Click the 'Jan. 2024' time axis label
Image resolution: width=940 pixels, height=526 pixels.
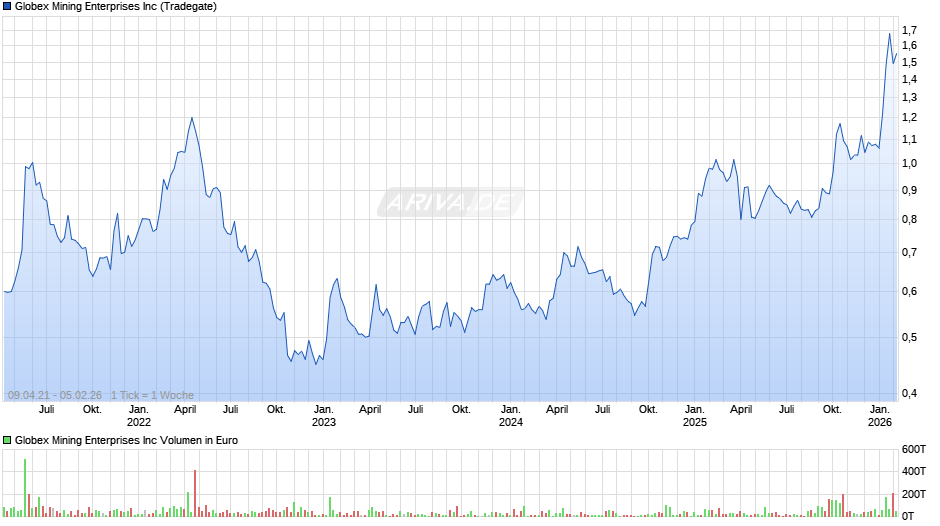pos(511,416)
